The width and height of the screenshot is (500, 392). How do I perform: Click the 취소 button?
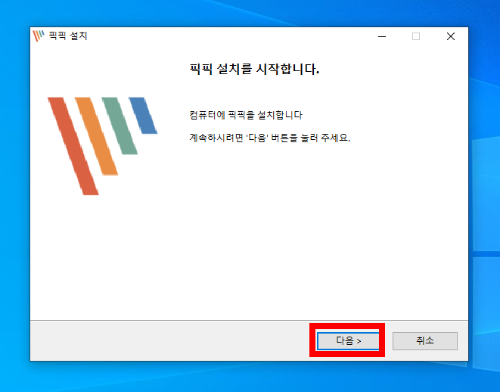pyautogui.click(x=425, y=341)
